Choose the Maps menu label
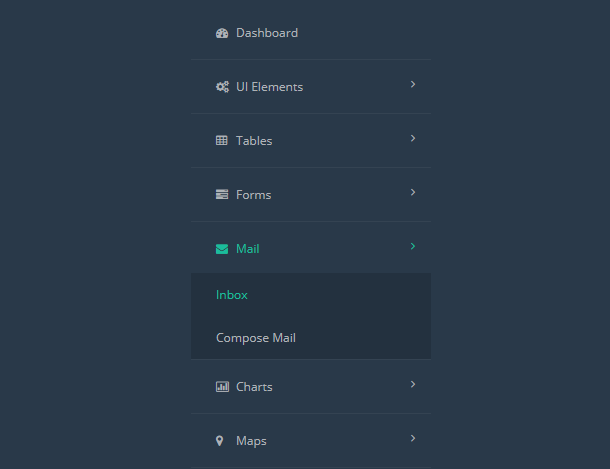 coord(251,441)
